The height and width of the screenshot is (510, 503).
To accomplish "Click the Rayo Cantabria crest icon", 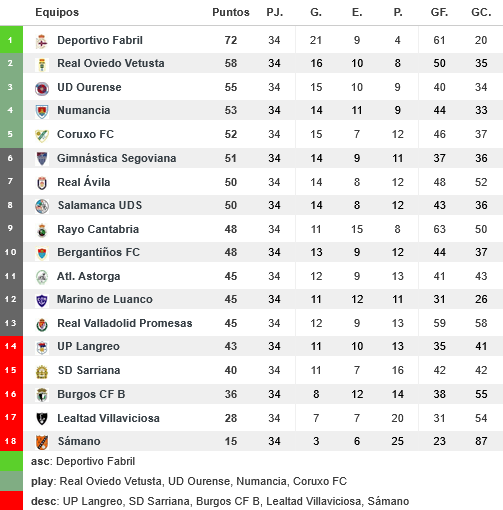I will click(x=42, y=230).
